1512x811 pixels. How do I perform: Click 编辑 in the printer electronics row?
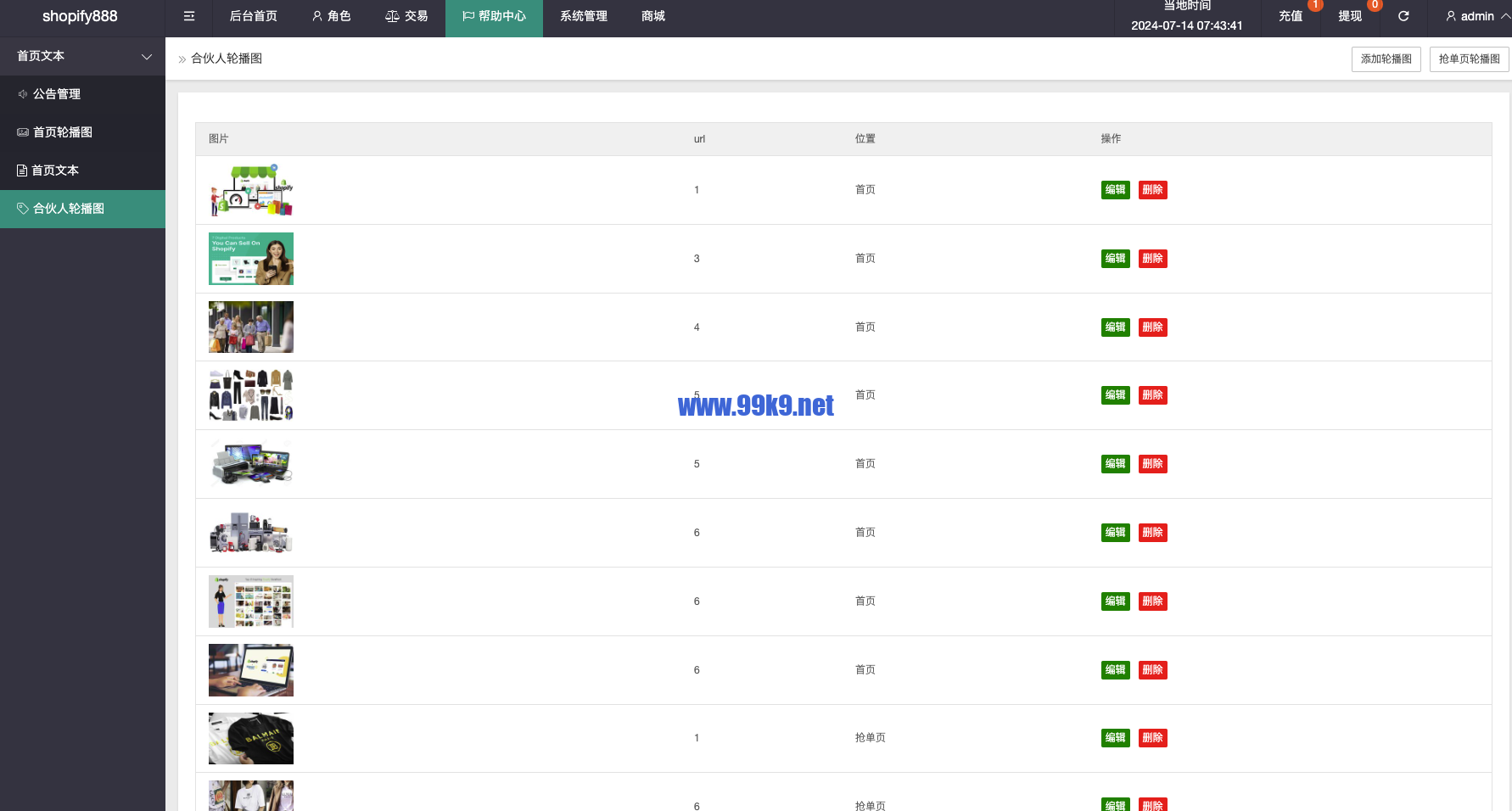coord(1116,464)
